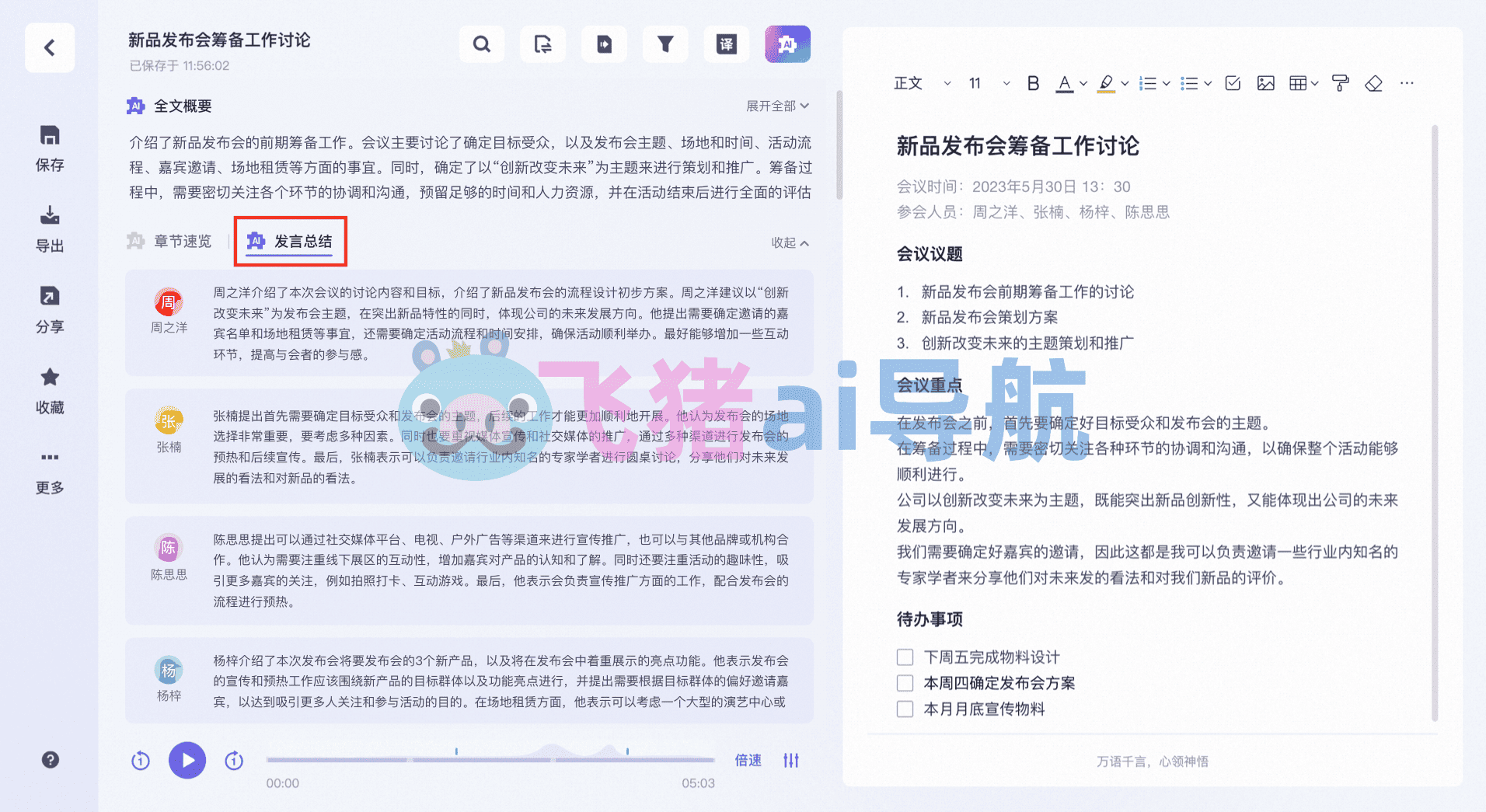Expand full summary with 展开全部
This screenshot has height=812, width=1486.
click(x=777, y=106)
